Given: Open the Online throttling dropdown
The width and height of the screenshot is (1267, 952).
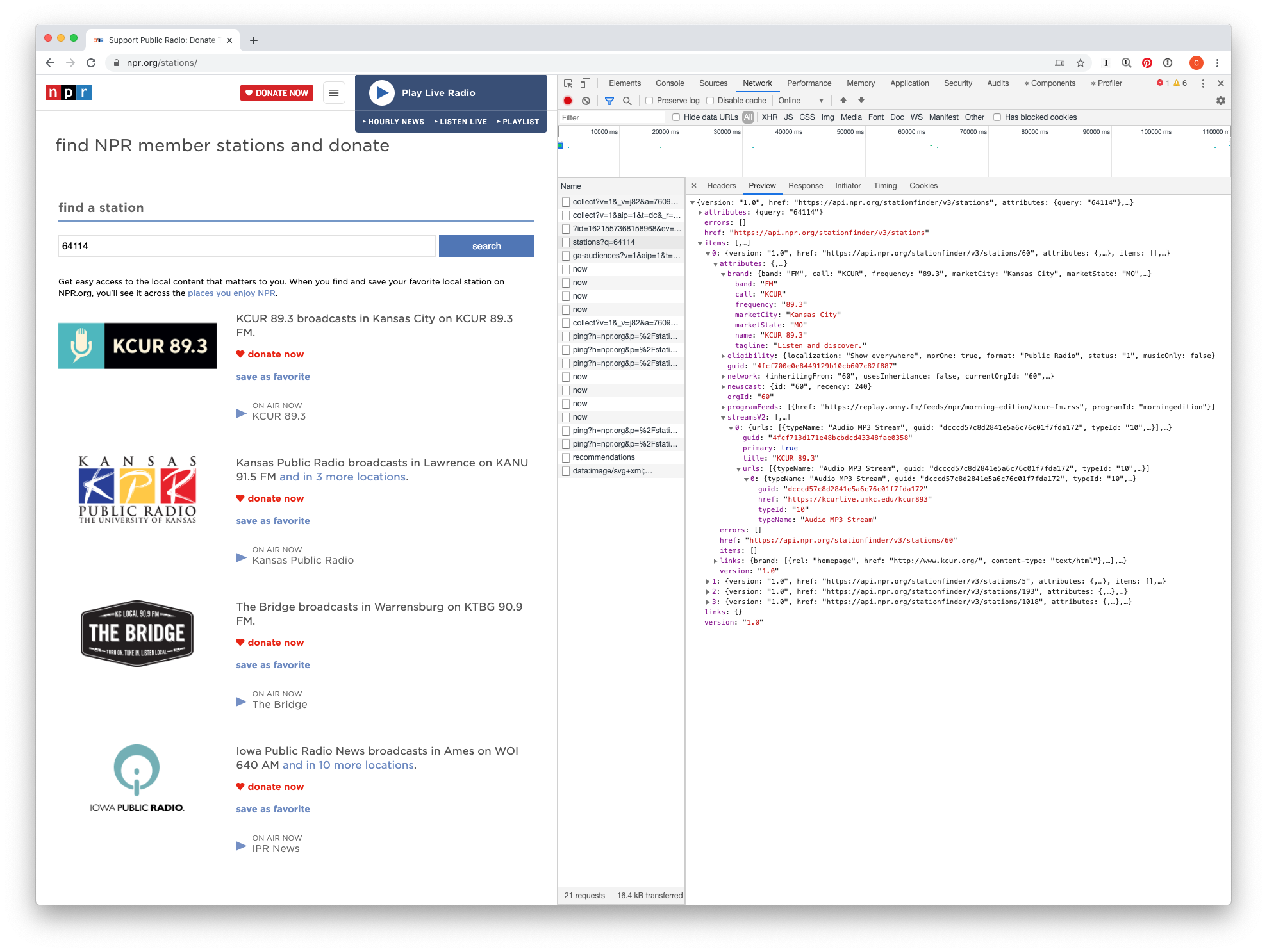Looking at the screenshot, I should click(801, 101).
